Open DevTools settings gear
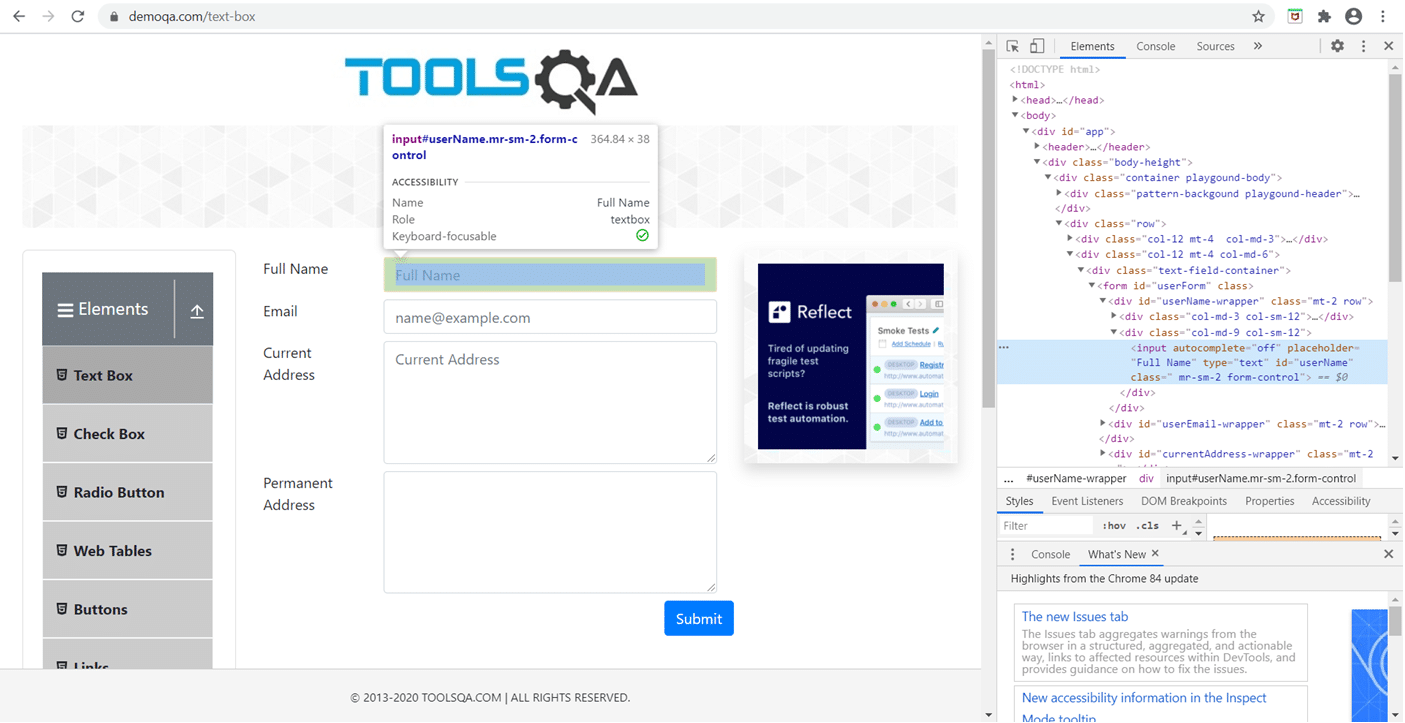Screen dimensions: 1405x723 pyautogui.click(x=1337, y=46)
